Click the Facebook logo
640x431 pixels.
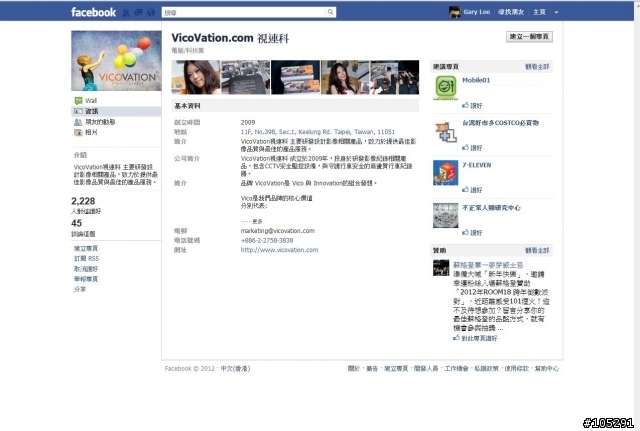click(x=93, y=12)
